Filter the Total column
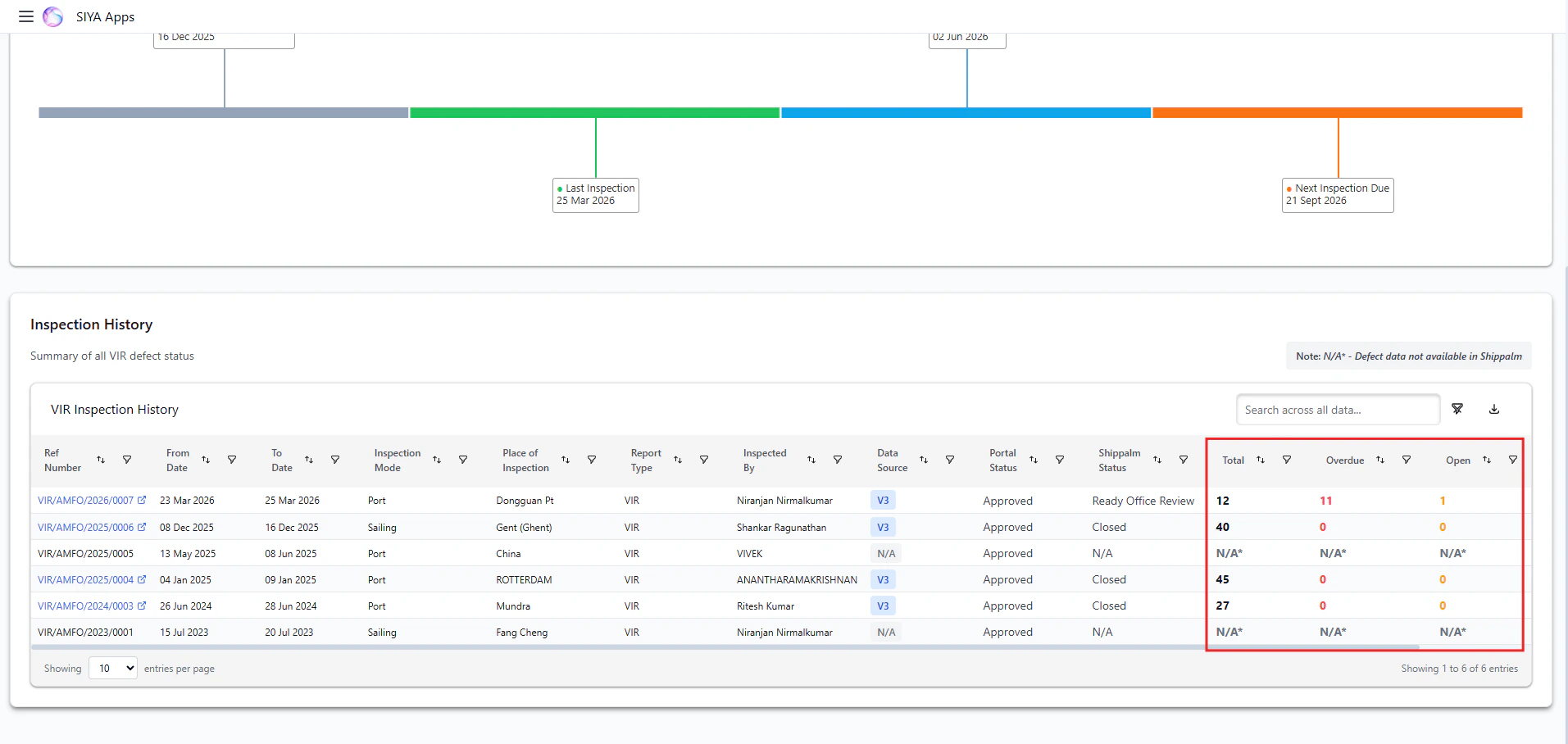This screenshot has width=1568, height=744. click(x=1287, y=460)
